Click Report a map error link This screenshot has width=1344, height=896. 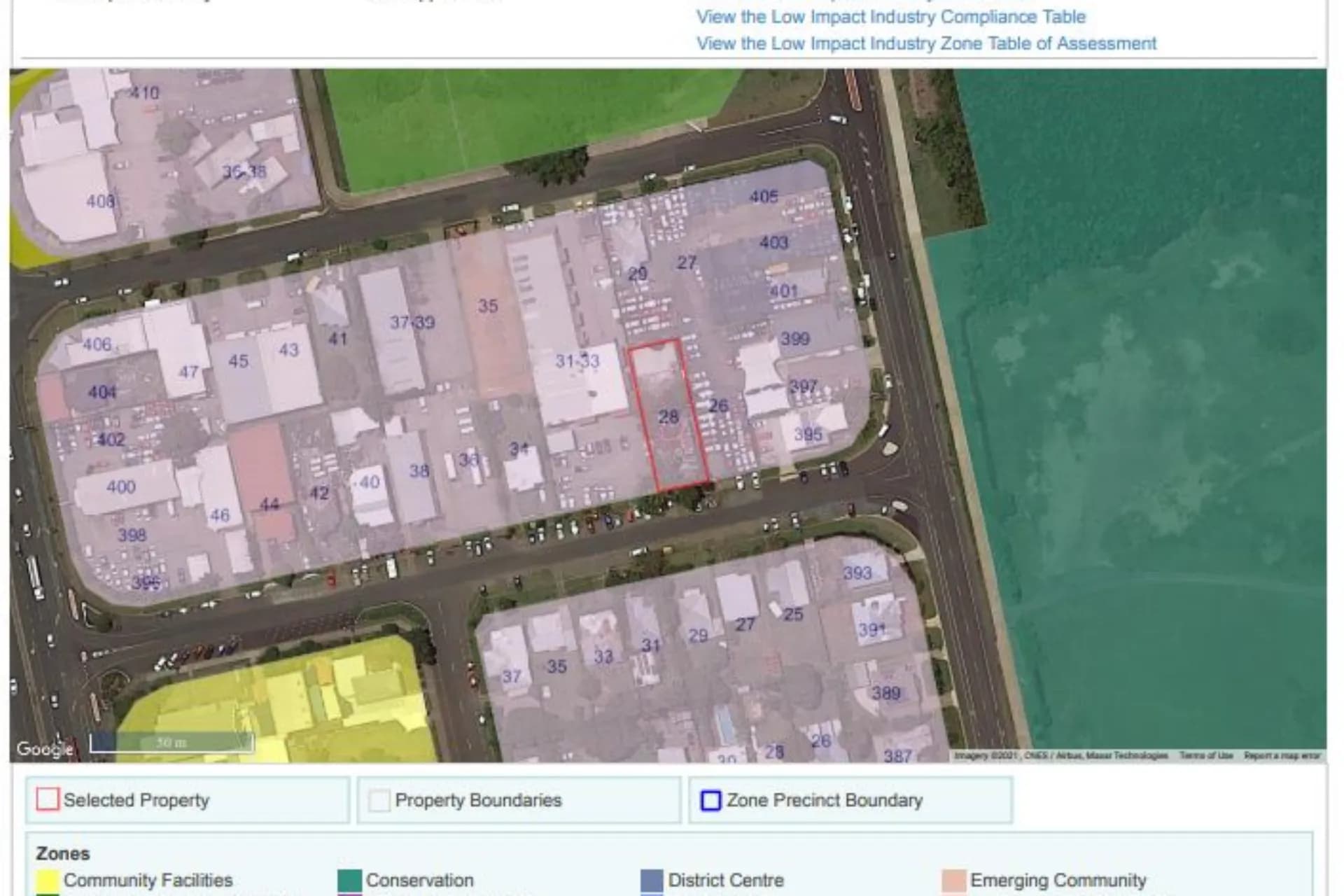pyautogui.click(x=1281, y=755)
